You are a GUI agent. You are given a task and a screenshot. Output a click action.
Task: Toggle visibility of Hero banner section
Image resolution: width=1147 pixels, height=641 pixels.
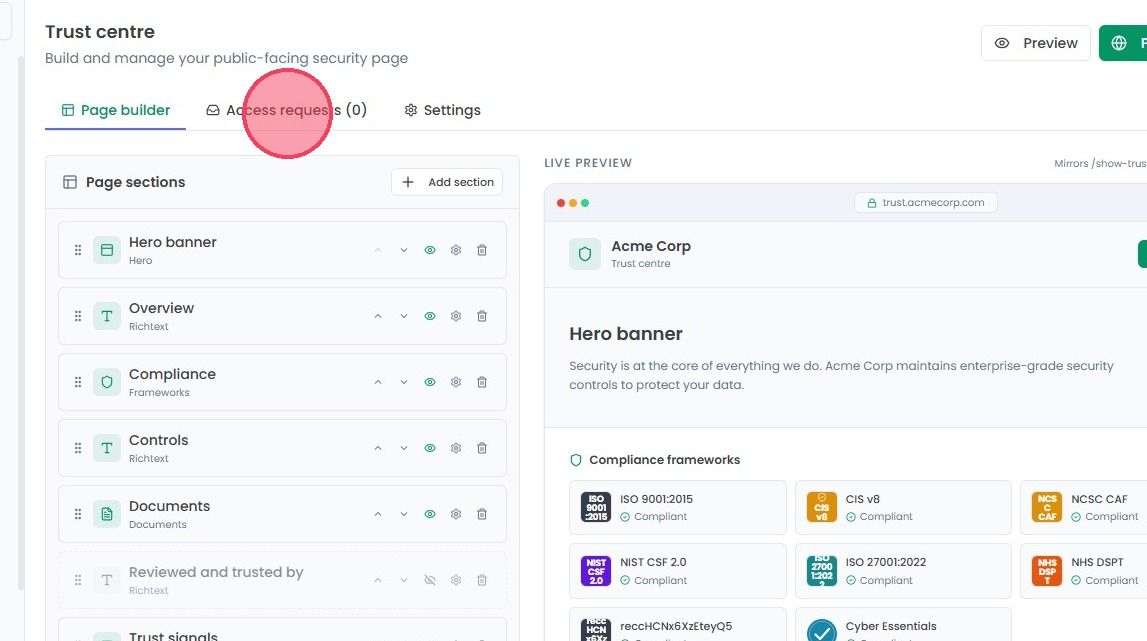(x=430, y=250)
